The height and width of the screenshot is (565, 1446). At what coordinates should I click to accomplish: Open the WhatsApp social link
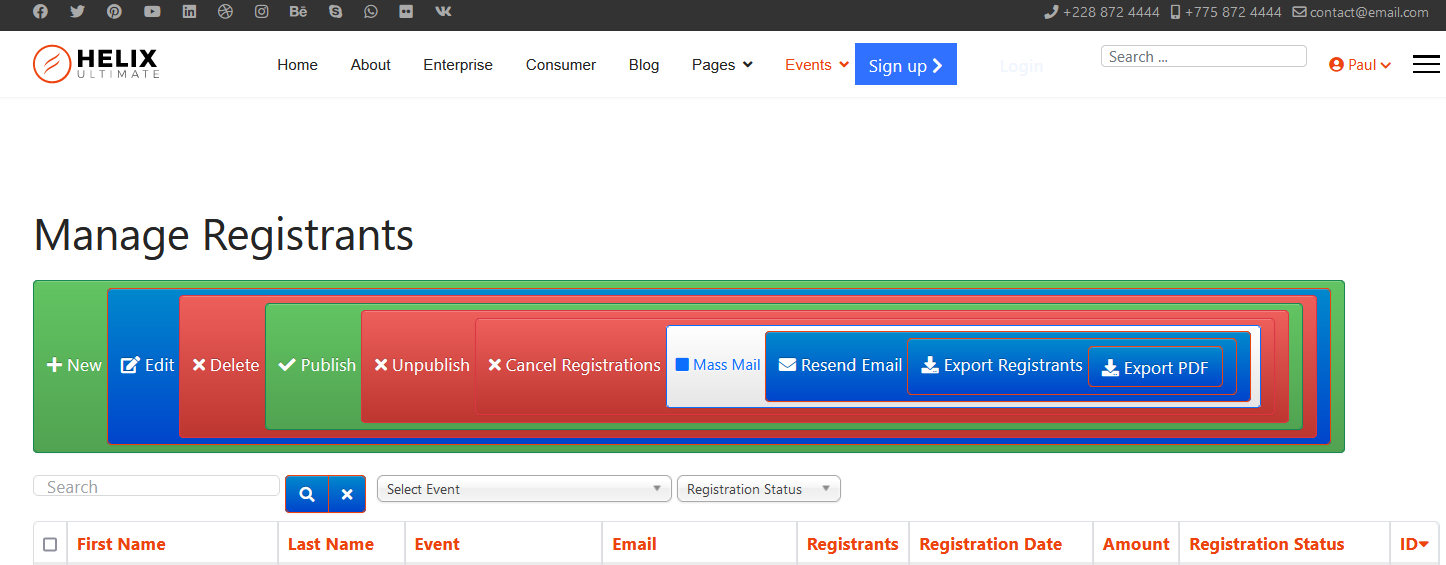[x=371, y=12]
